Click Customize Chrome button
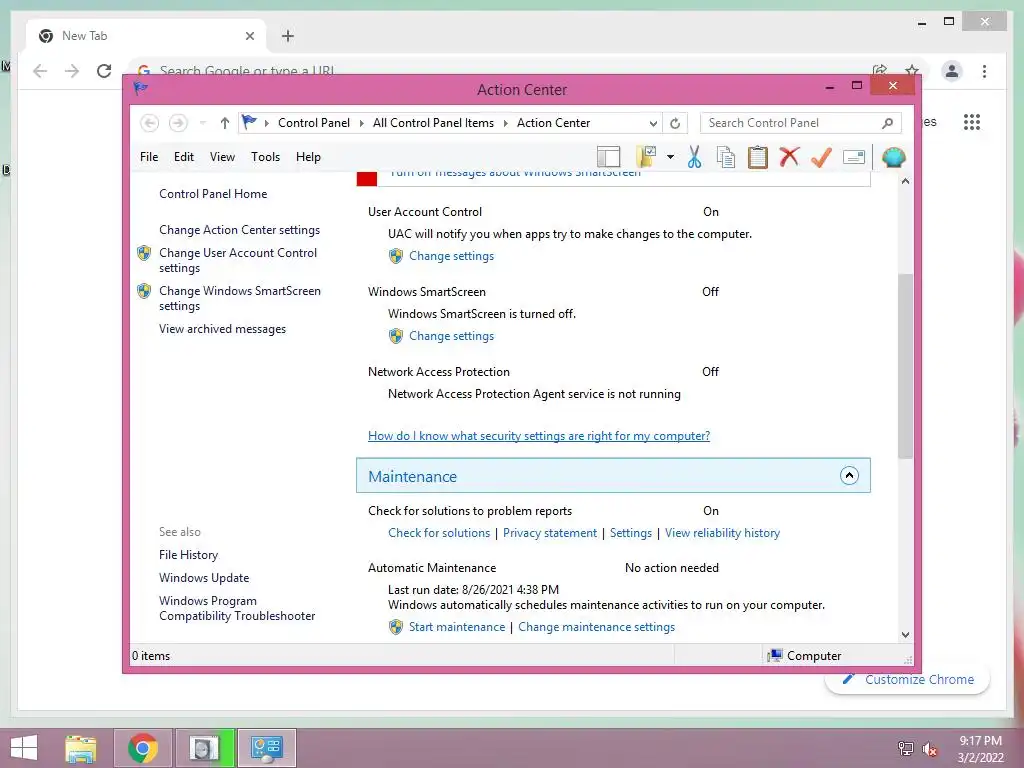The width and height of the screenshot is (1024, 768). [x=908, y=679]
